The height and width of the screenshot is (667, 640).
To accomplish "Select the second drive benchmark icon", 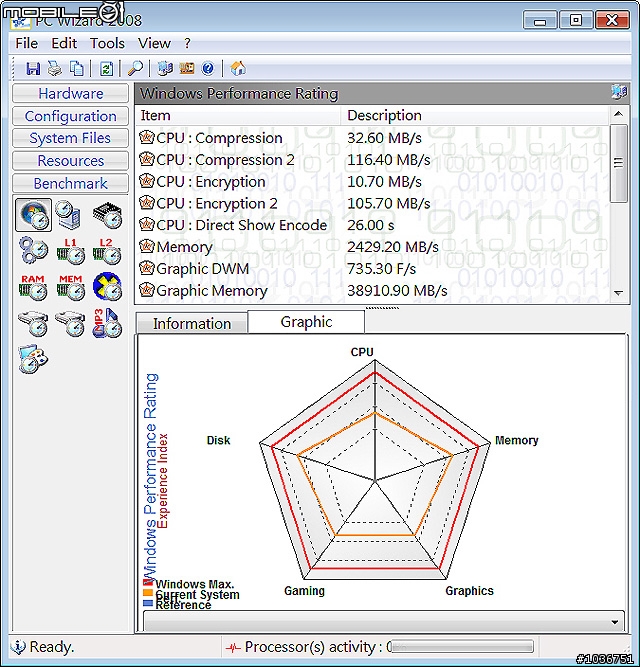I will pos(70,324).
